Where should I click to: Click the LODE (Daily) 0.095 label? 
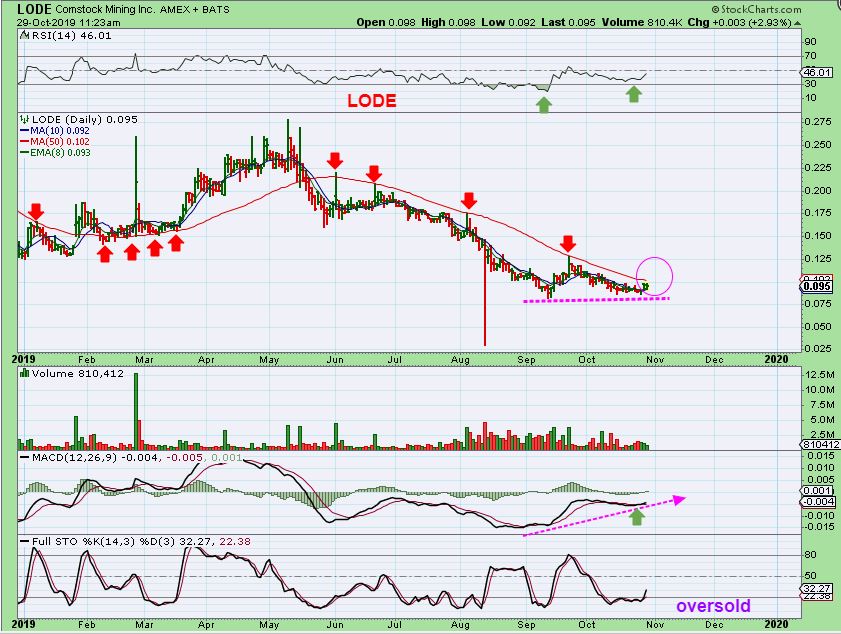click(85, 119)
